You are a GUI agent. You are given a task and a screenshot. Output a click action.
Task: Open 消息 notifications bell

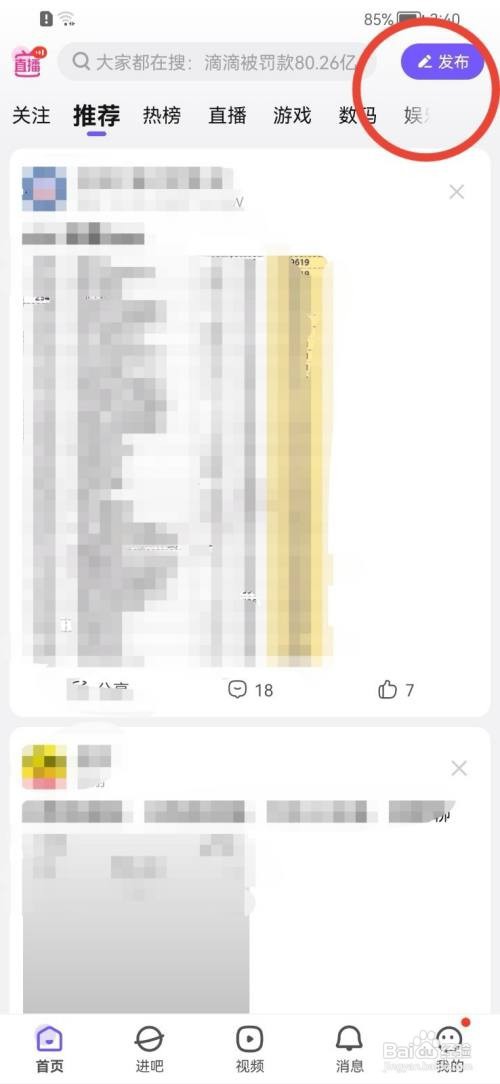[349, 1048]
